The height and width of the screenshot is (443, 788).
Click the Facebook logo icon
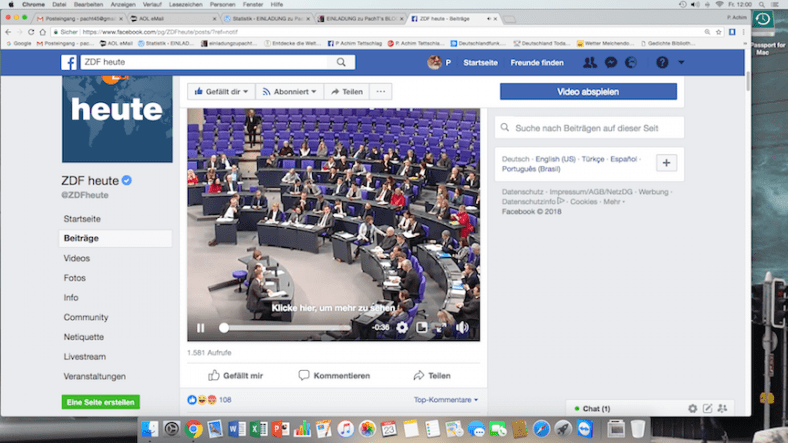pyautogui.click(x=70, y=62)
